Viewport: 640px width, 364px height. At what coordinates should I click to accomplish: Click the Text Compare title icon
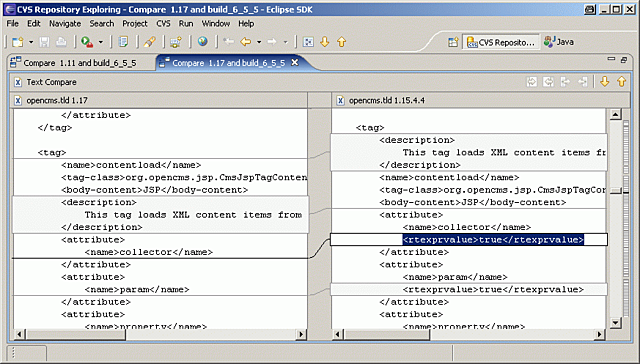pyautogui.click(x=18, y=82)
